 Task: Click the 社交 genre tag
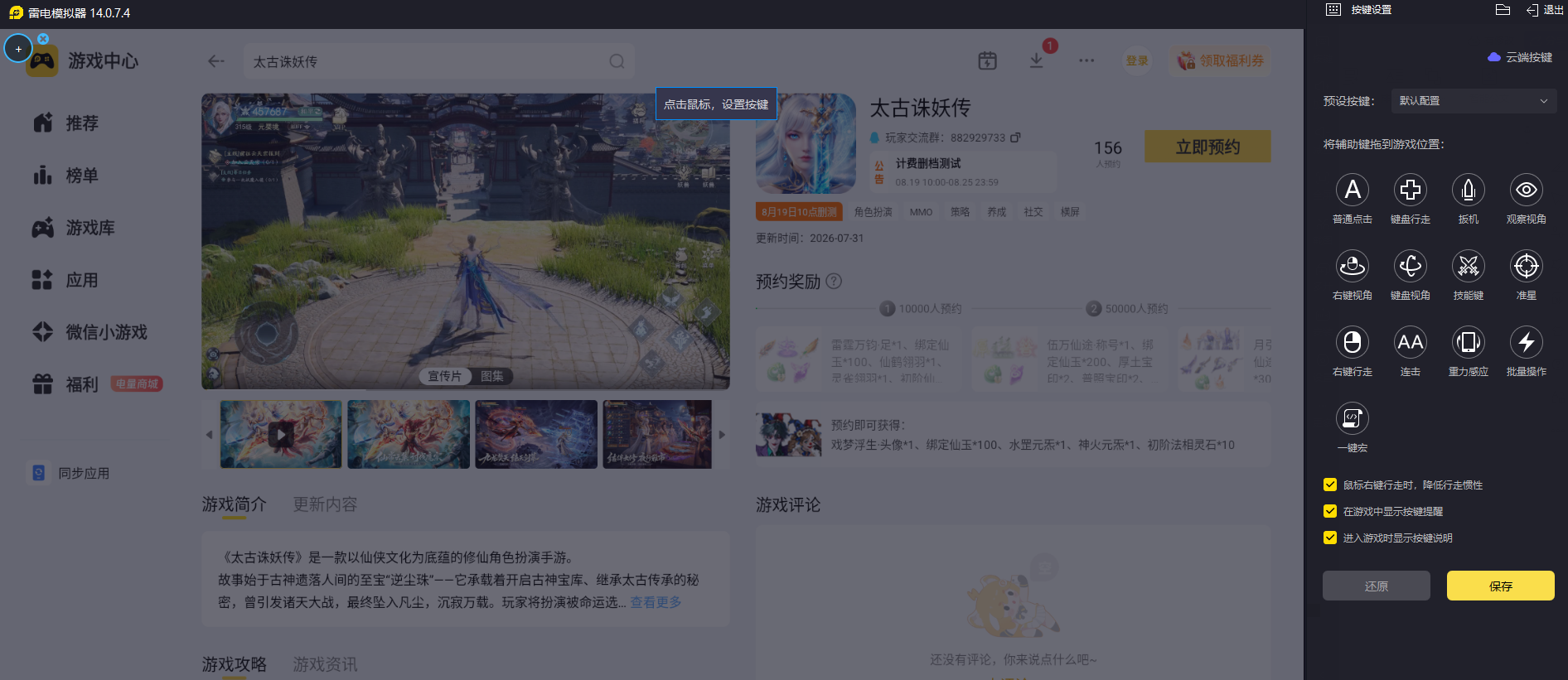pyautogui.click(x=1033, y=212)
